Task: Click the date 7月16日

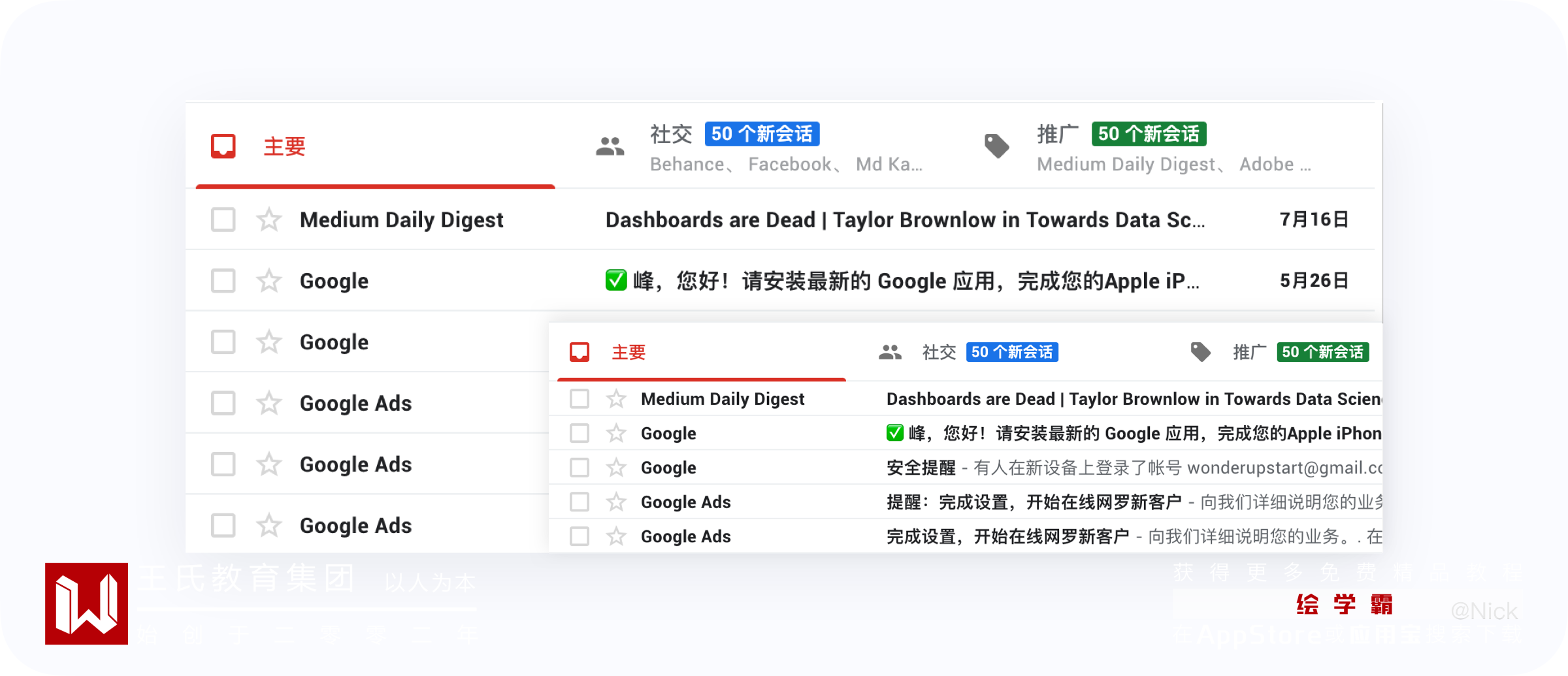Action: [x=1314, y=219]
